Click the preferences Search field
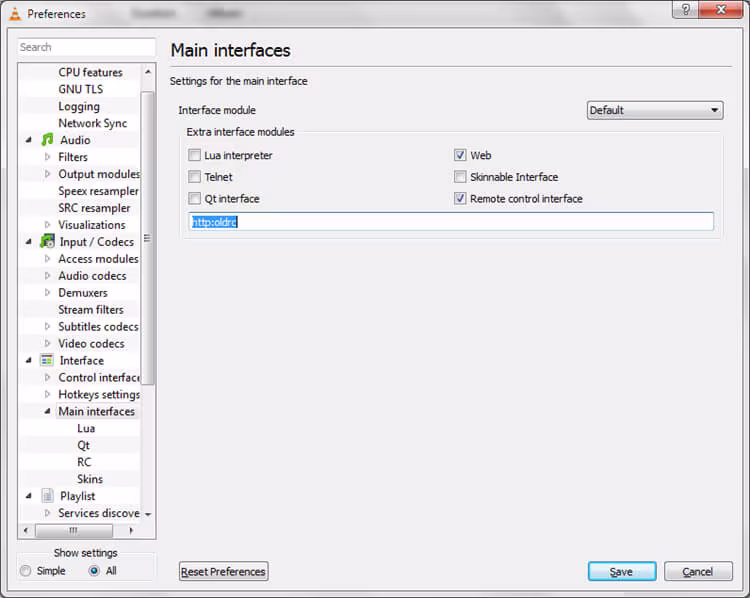 pyautogui.click(x=87, y=47)
